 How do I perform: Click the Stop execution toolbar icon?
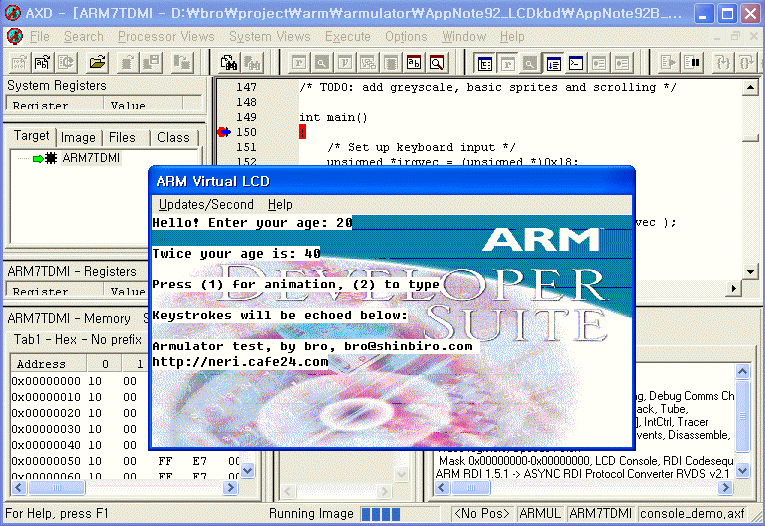[692, 63]
